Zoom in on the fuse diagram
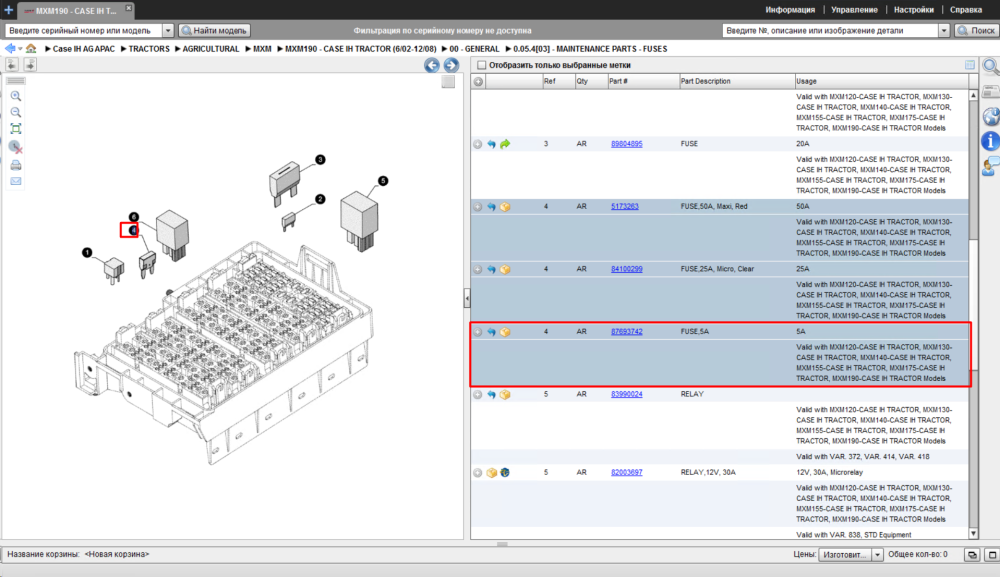Screen dimensions: 1000x577 [x=16, y=96]
